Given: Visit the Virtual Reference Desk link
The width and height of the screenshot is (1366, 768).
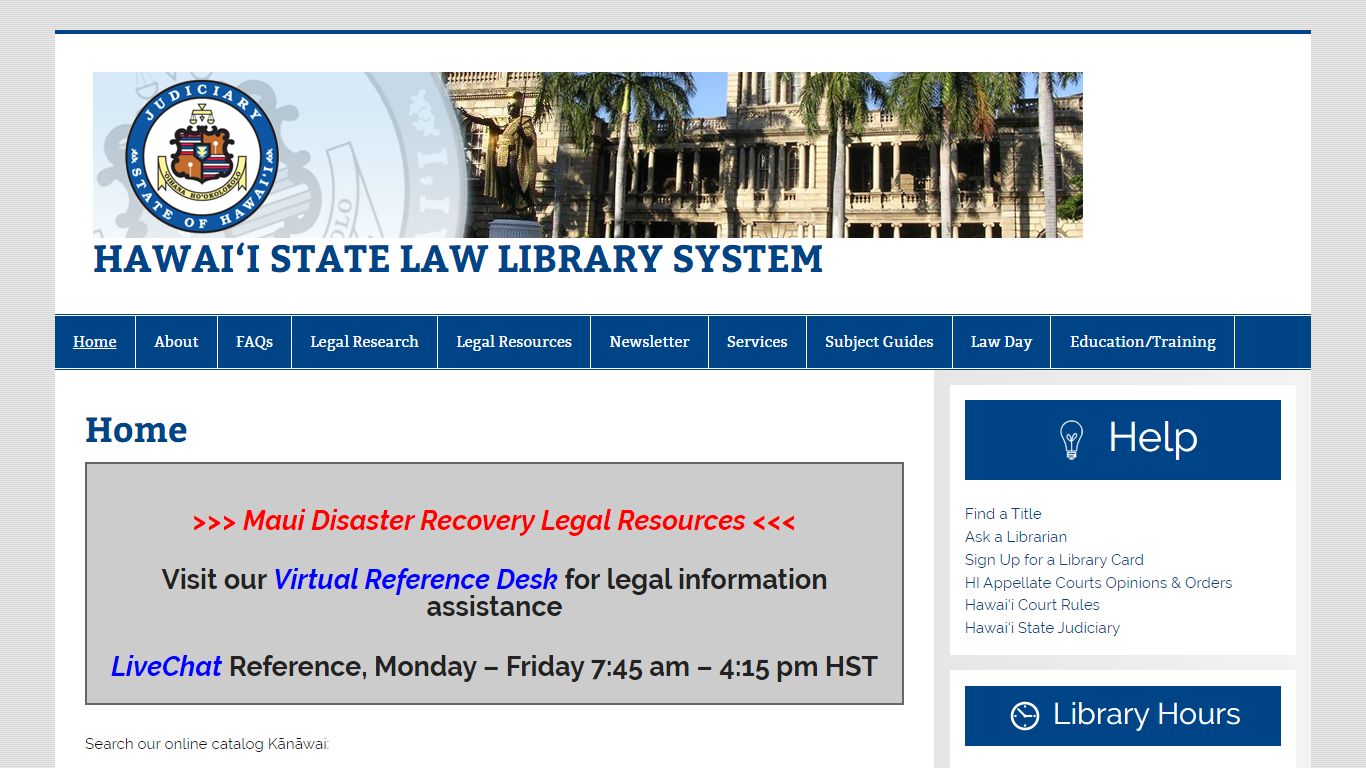Looking at the screenshot, I should (415, 580).
